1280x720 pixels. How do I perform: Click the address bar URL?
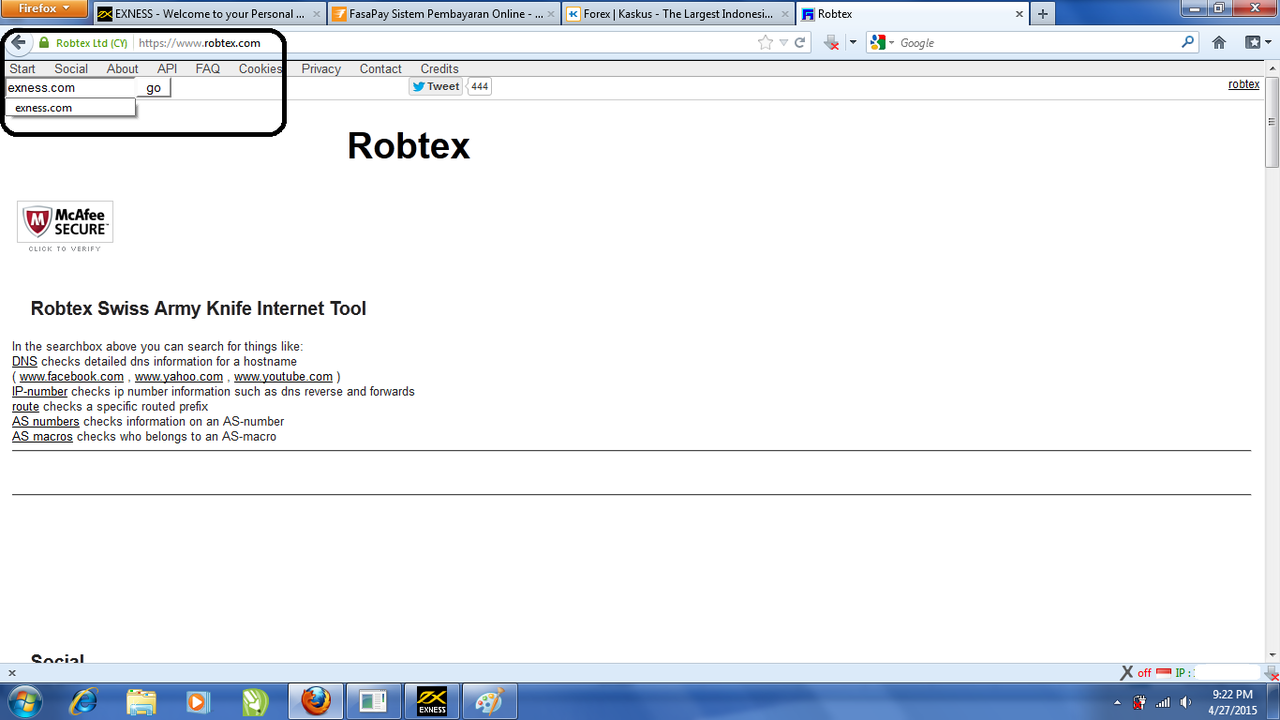tap(199, 43)
